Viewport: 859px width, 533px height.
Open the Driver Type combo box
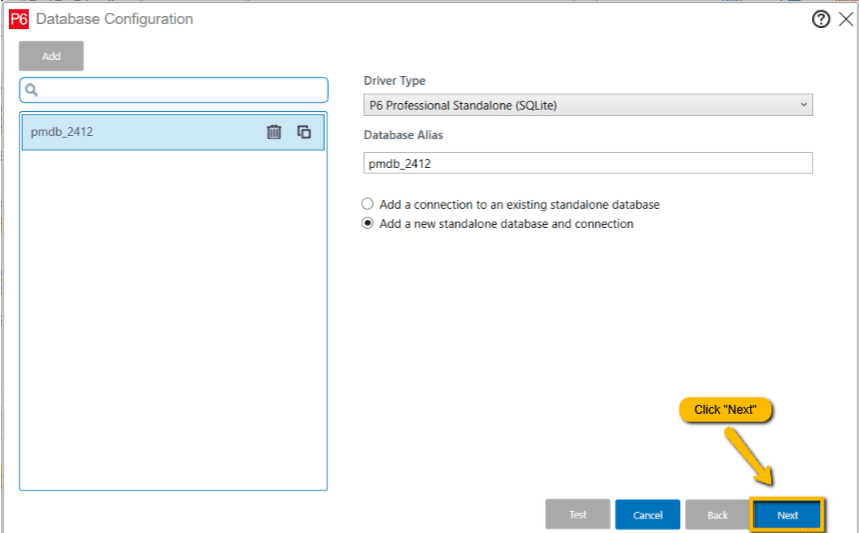pos(580,105)
